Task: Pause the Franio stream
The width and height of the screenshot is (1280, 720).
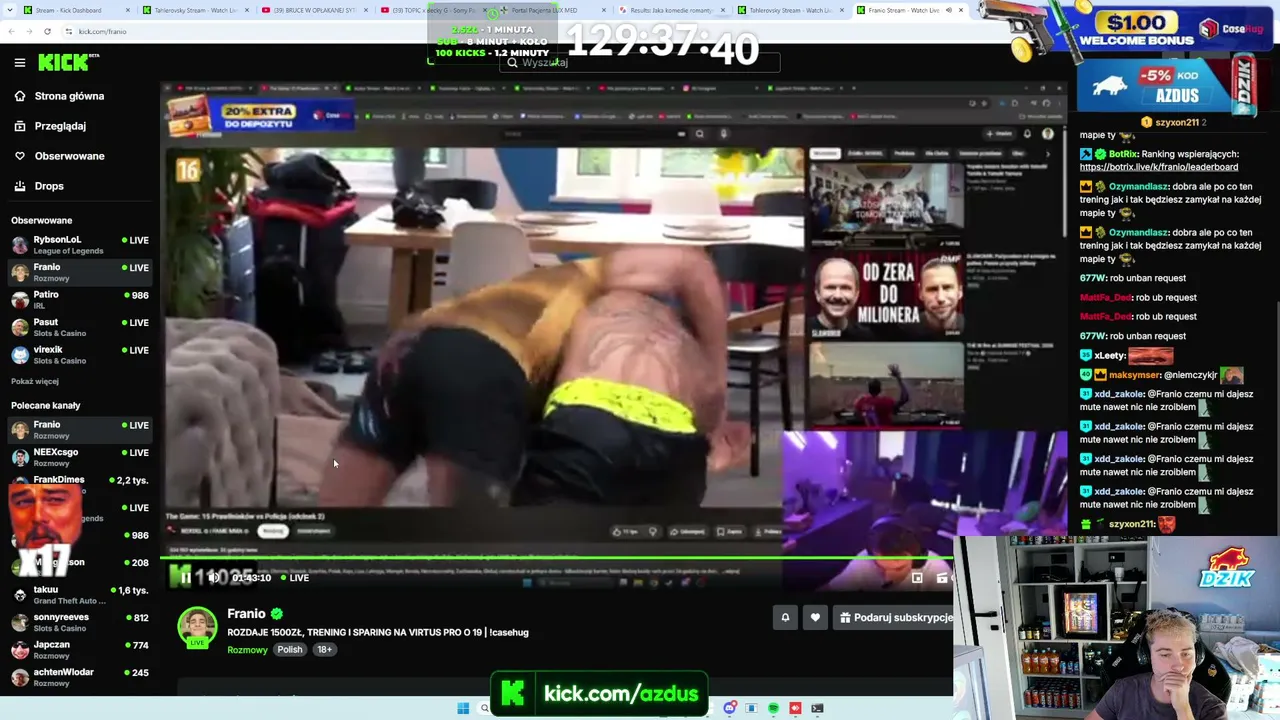Action: (x=185, y=578)
